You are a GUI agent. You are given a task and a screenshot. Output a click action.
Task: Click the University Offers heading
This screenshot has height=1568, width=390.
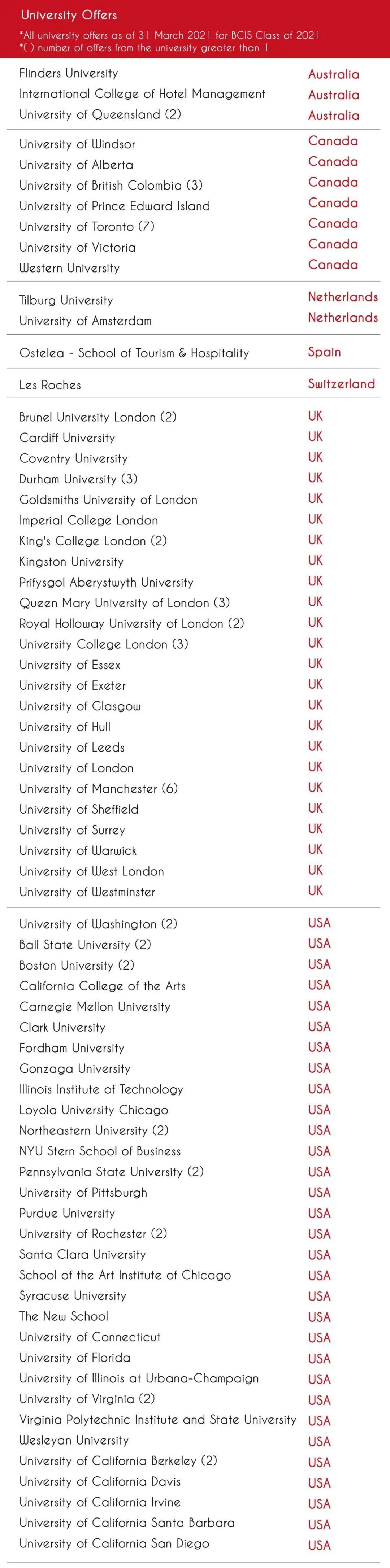point(69,14)
